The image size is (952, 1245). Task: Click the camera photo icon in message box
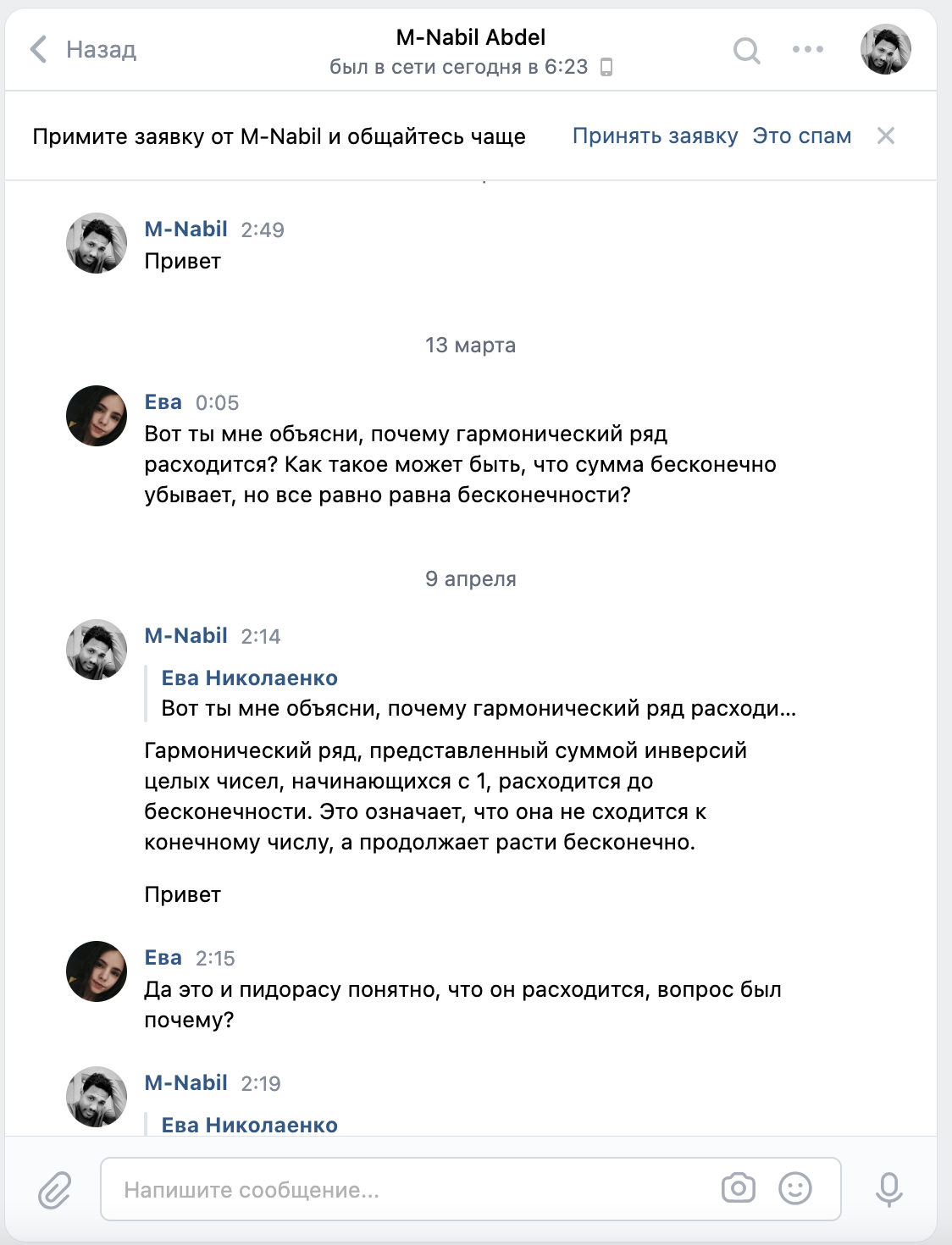738,1188
